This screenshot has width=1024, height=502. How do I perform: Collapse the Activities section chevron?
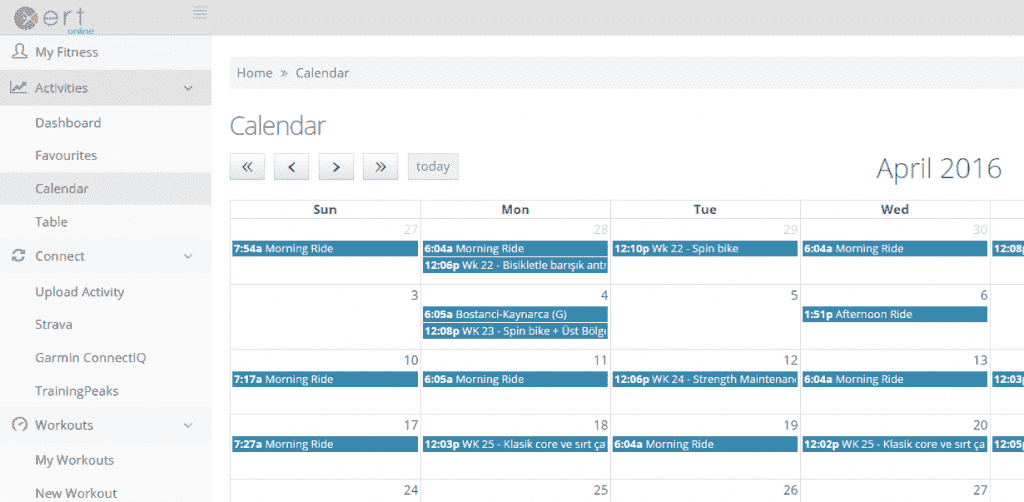coord(189,88)
